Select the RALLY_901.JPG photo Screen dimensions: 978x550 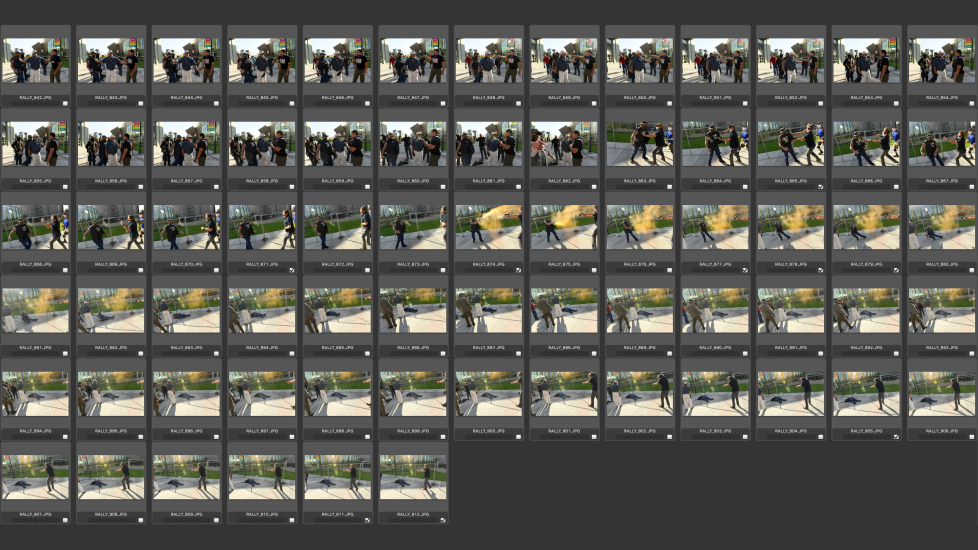click(x=564, y=394)
